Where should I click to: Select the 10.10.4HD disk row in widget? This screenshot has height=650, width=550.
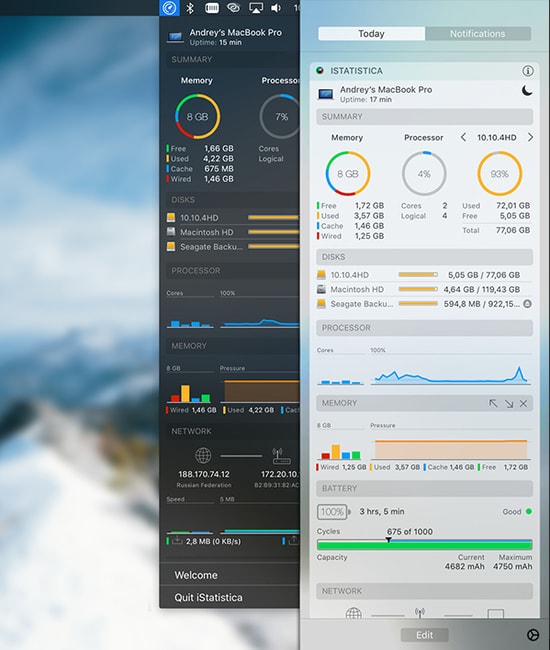tap(424, 275)
